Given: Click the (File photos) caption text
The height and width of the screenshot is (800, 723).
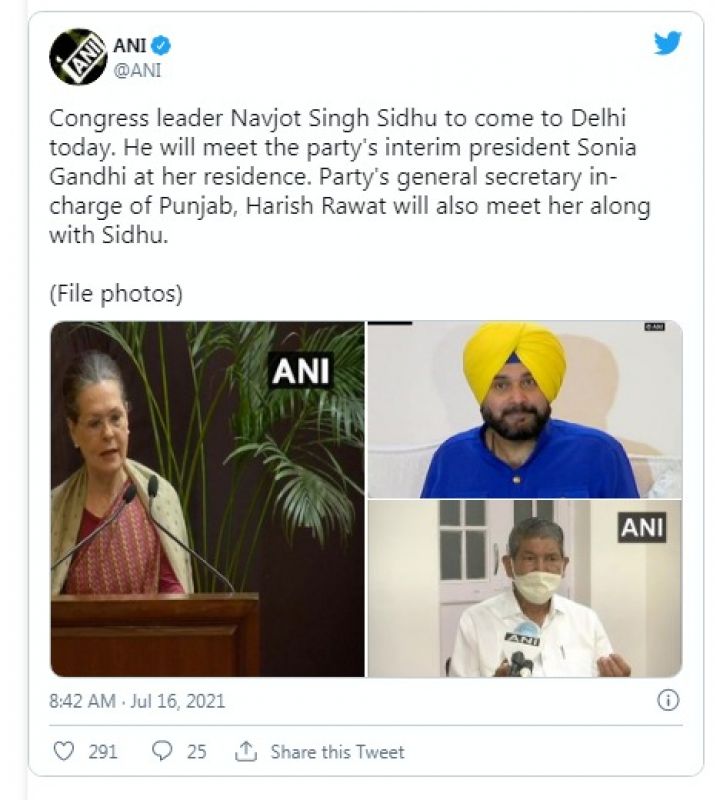Looking at the screenshot, I should (x=116, y=295).
